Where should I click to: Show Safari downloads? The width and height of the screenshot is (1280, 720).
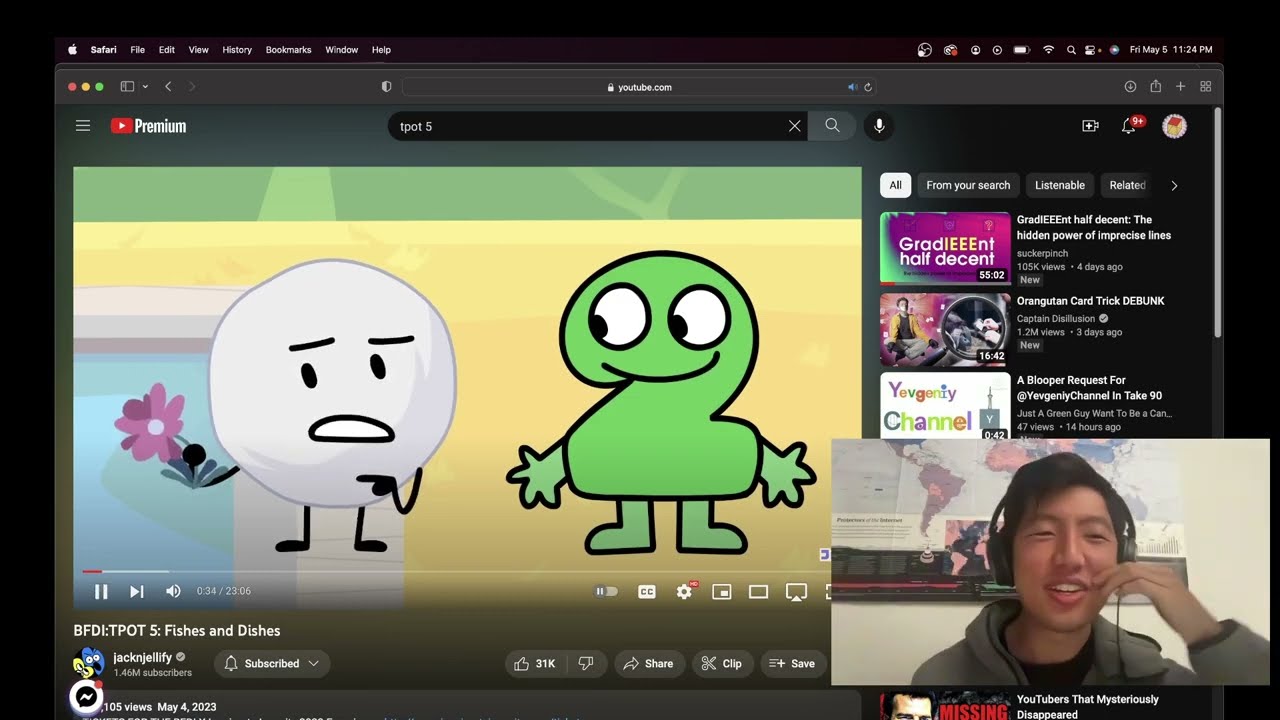coord(1130,87)
